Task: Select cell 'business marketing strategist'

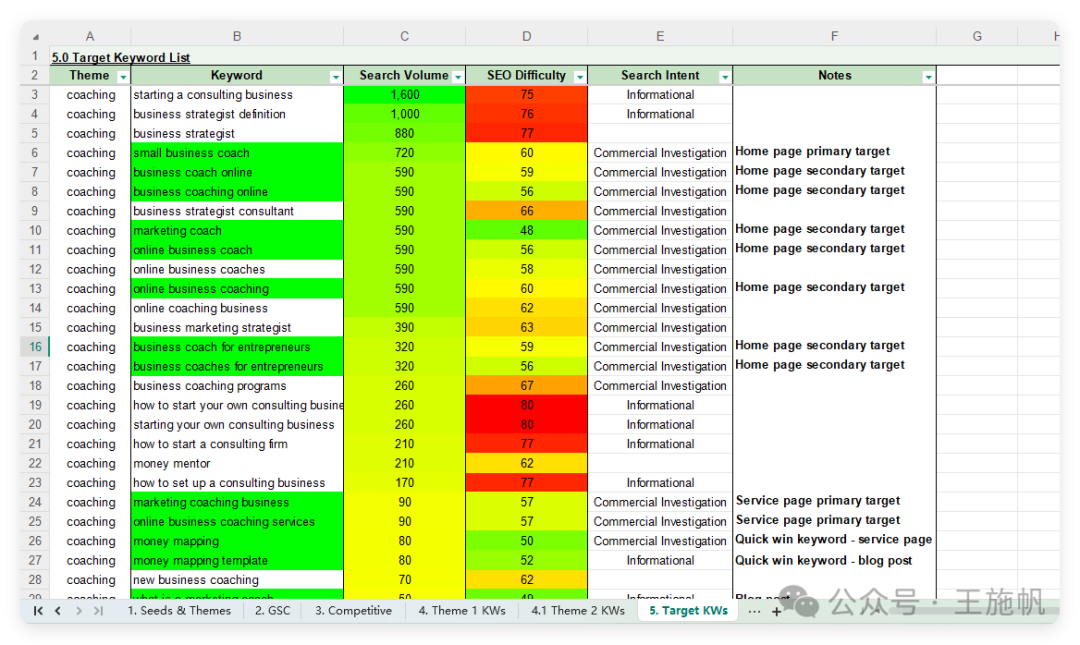Action: pyautogui.click(x=237, y=328)
